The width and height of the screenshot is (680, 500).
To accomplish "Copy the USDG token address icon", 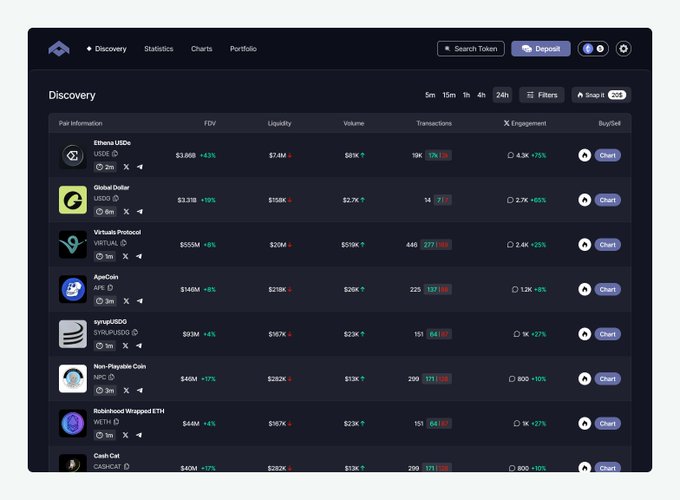I will [x=116, y=198].
